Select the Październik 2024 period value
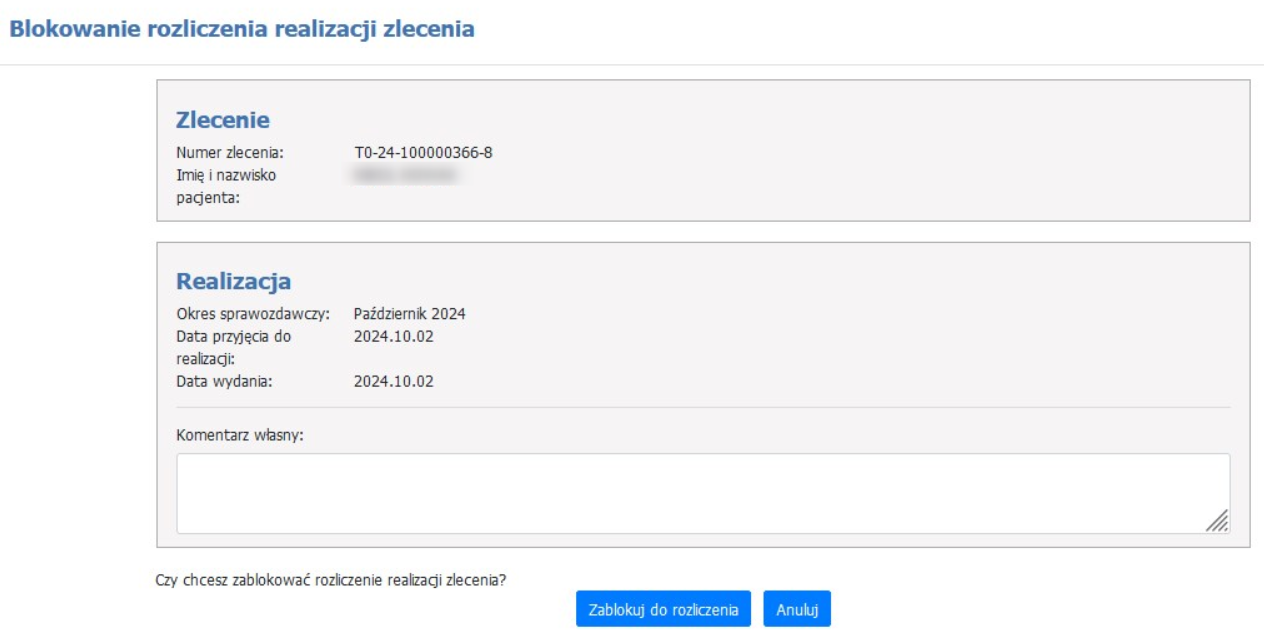The height and width of the screenshot is (635, 1264). point(409,314)
